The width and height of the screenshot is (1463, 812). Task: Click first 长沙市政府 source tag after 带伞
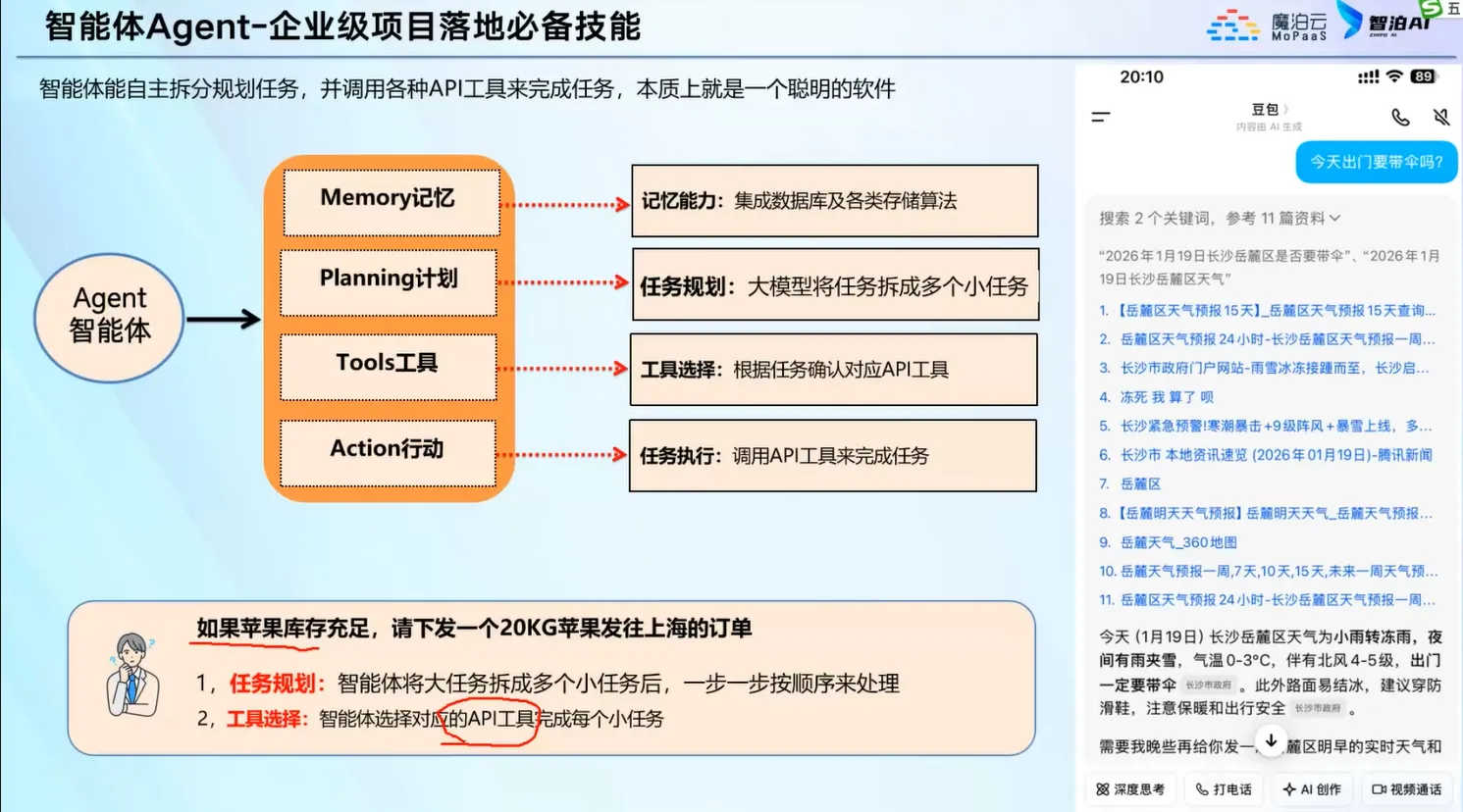1208,685
